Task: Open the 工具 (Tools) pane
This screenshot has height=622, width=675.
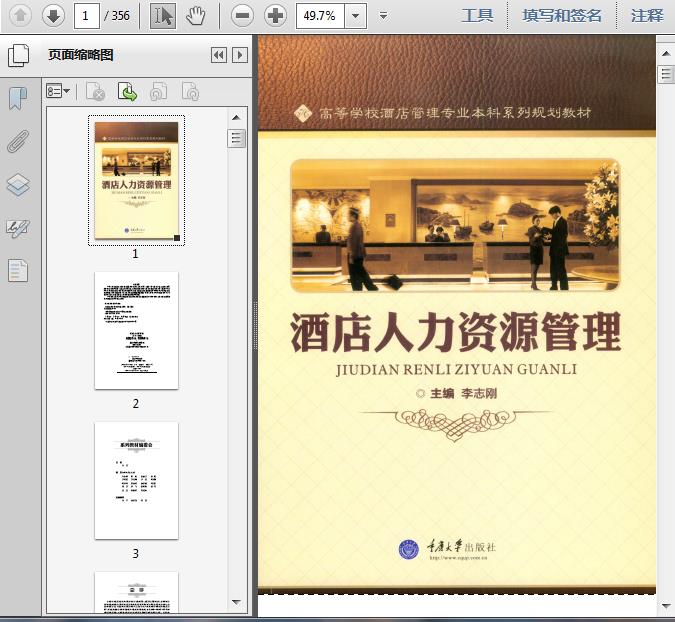Action: pyautogui.click(x=477, y=15)
